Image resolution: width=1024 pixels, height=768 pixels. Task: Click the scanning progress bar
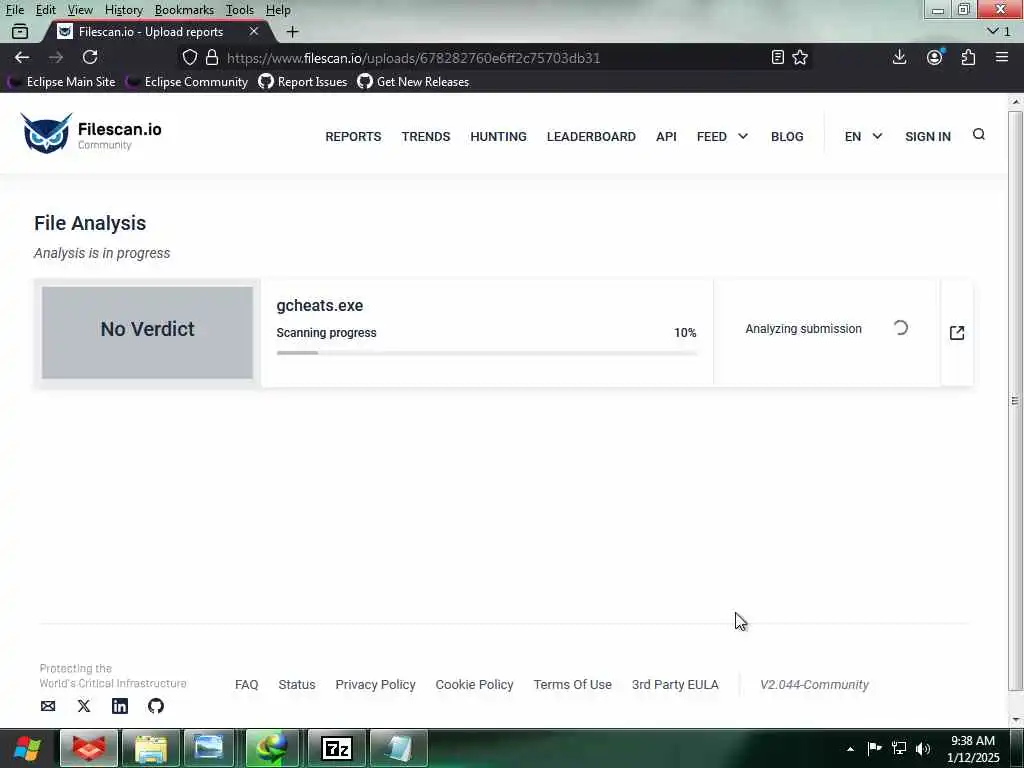[487, 353]
